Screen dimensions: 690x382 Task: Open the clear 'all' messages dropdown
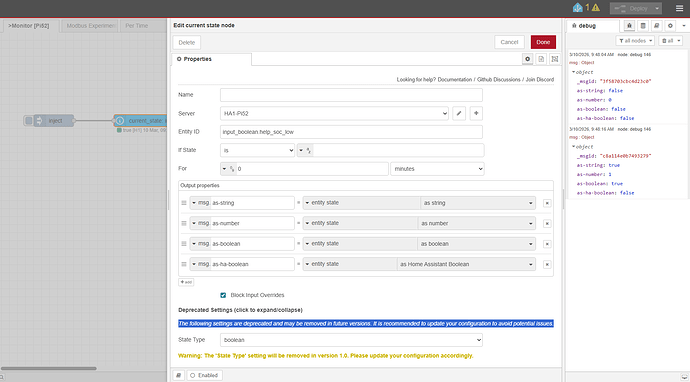(x=671, y=41)
